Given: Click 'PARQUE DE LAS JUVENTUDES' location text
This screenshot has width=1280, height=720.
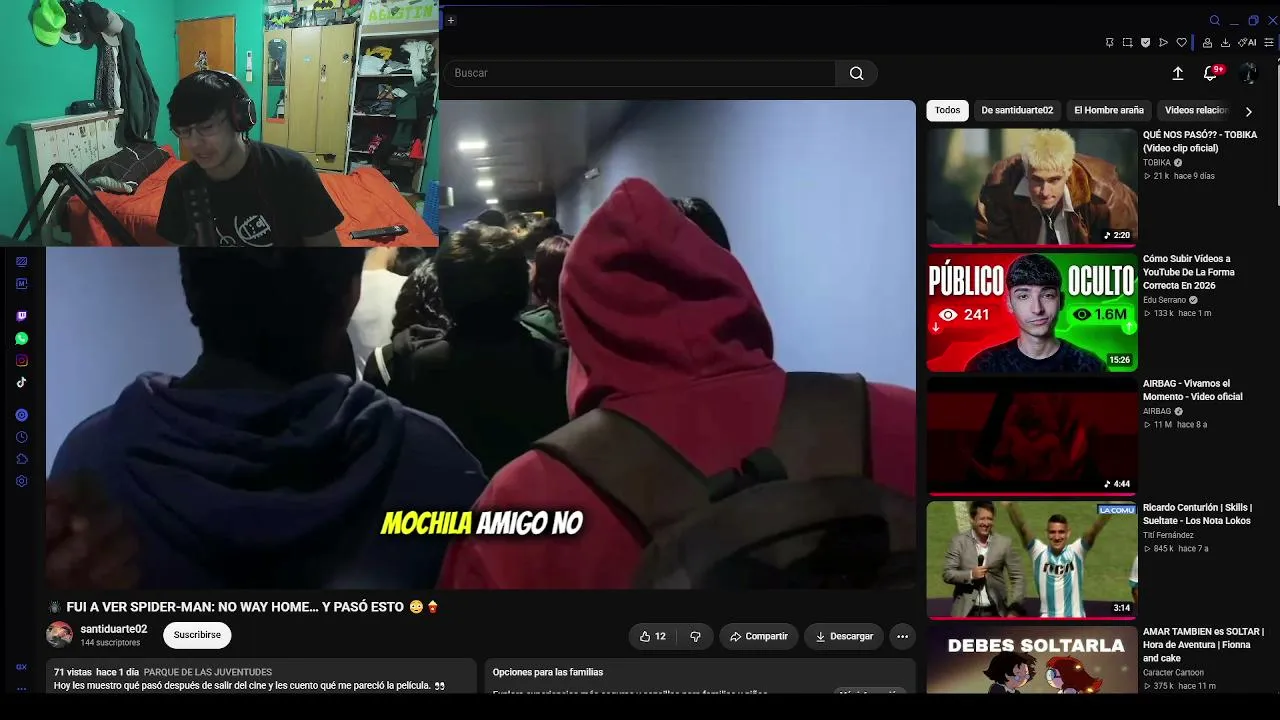Looking at the screenshot, I should pyautogui.click(x=207, y=672).
